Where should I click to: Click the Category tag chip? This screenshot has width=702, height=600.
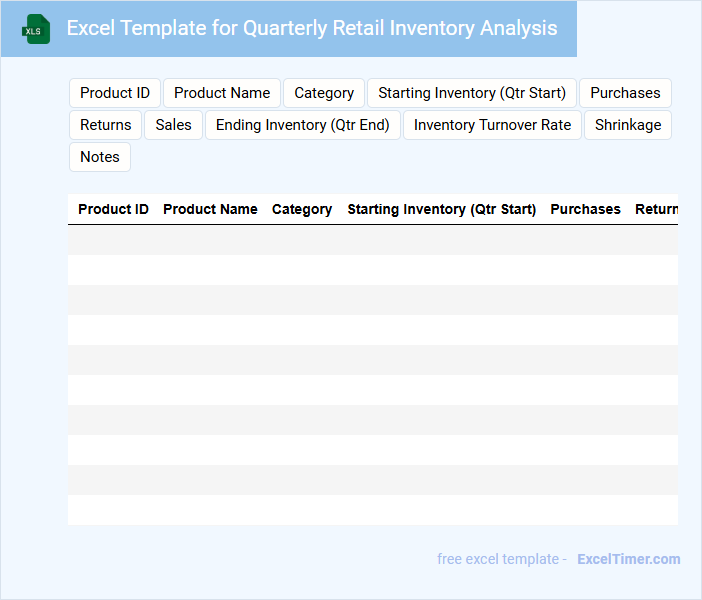(x=324, y=93)
